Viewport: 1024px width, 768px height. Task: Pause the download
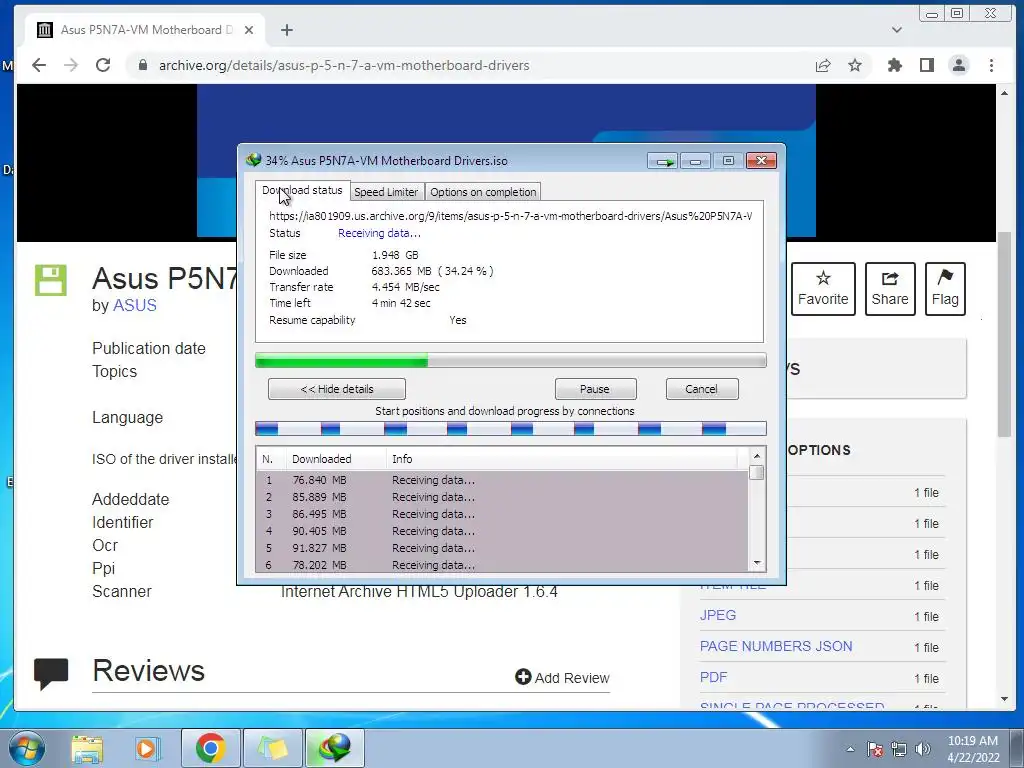[x=595, y=389]
